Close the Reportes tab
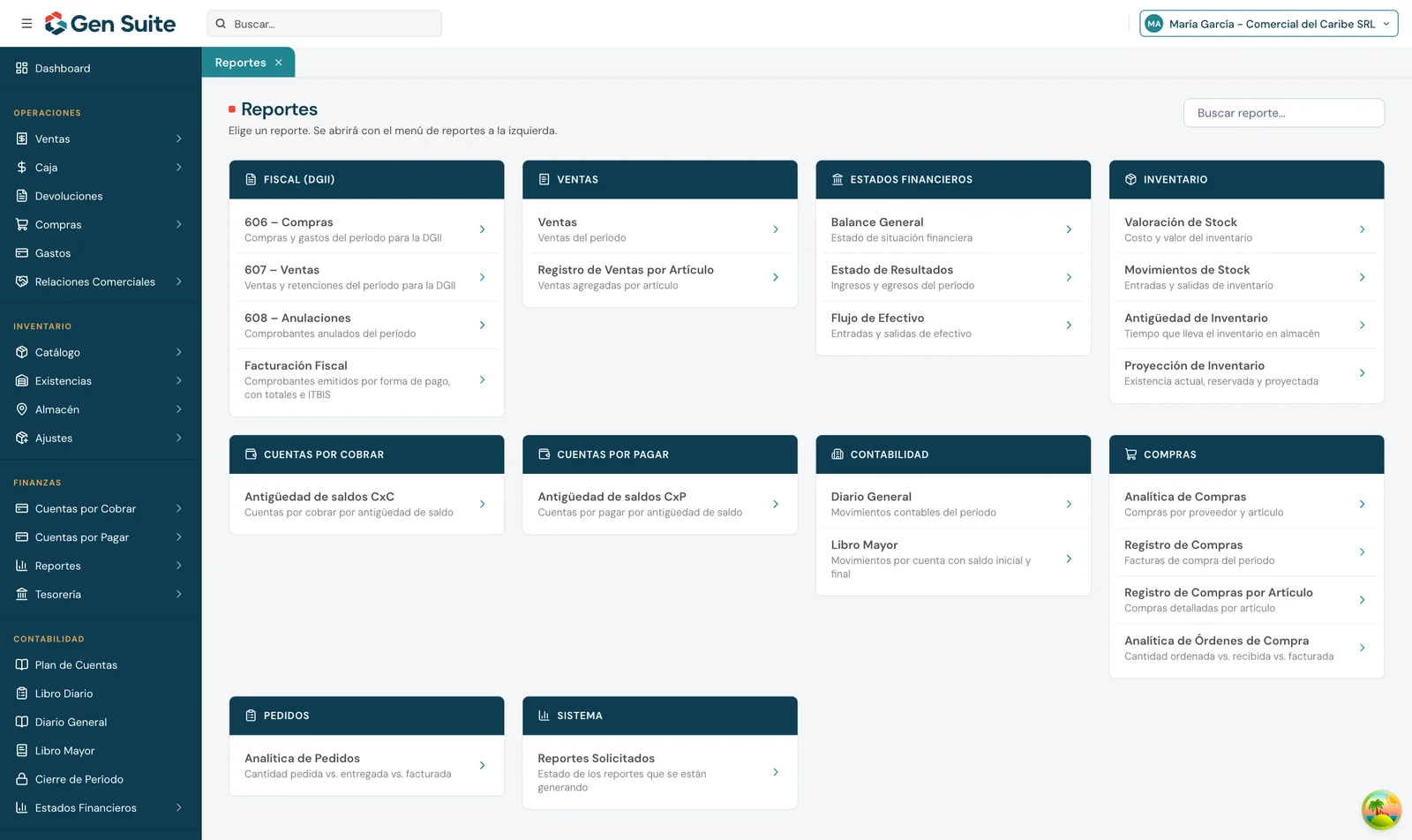 pos(279,63)
